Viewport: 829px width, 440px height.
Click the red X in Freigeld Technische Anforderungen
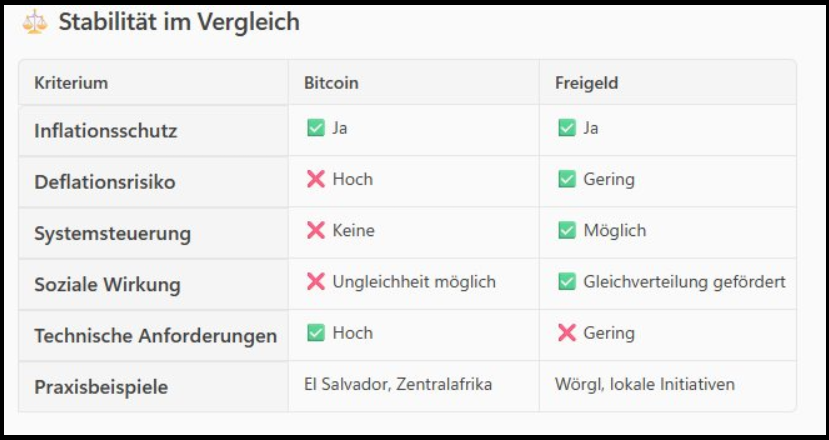[567, 333]
